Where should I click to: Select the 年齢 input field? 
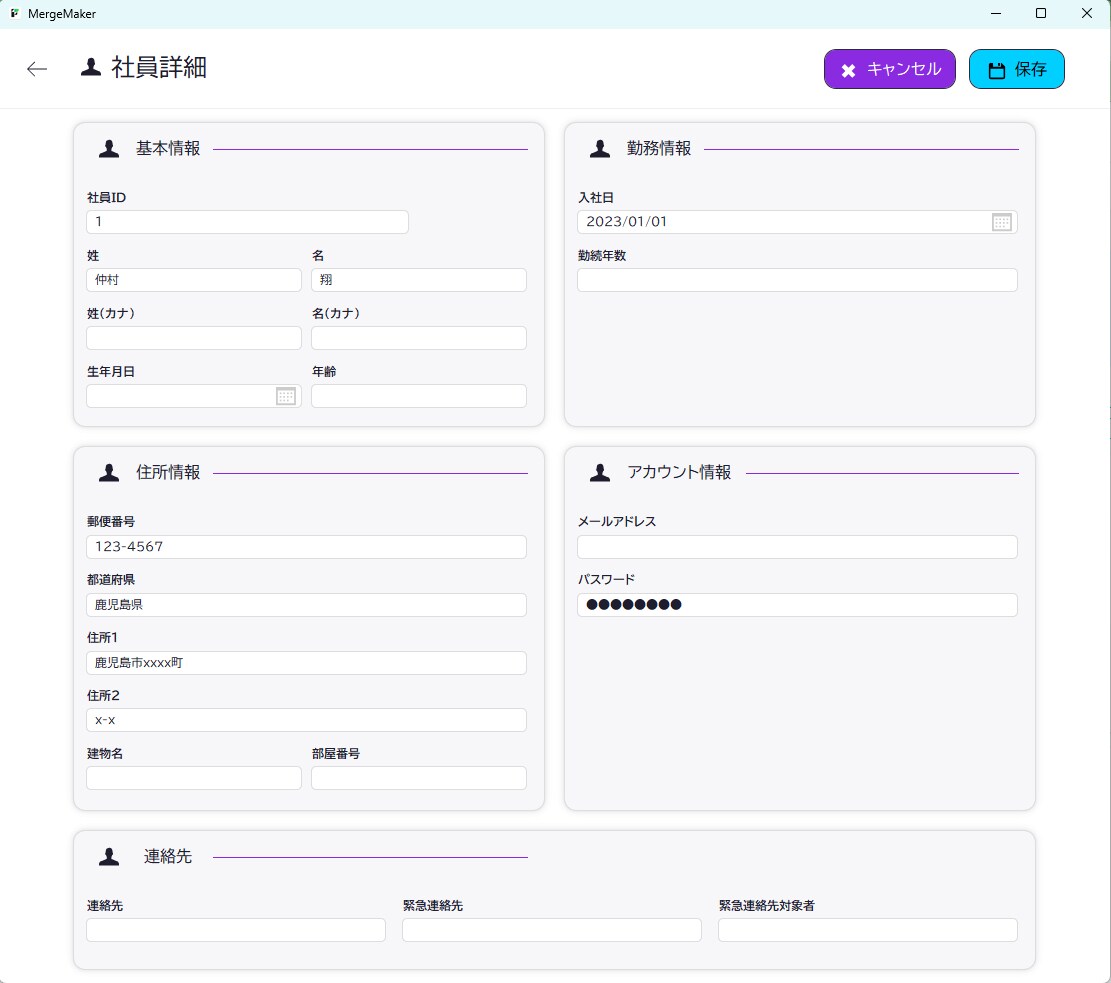(419, 396)
